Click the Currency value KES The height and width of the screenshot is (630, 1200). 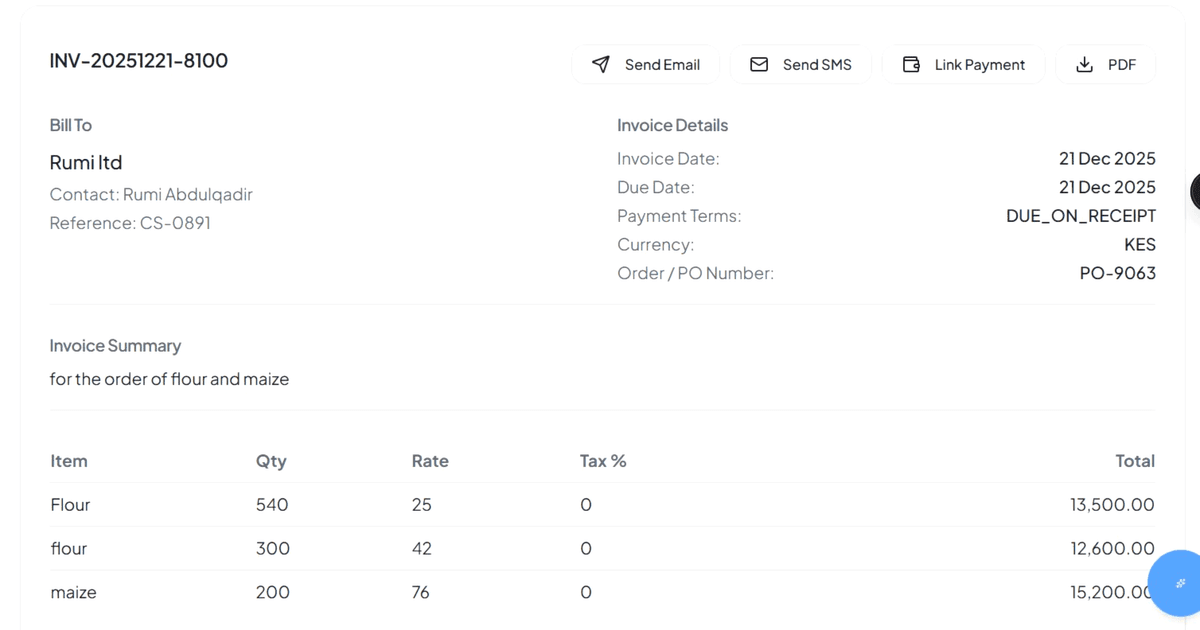click(x=1140, y=244)
